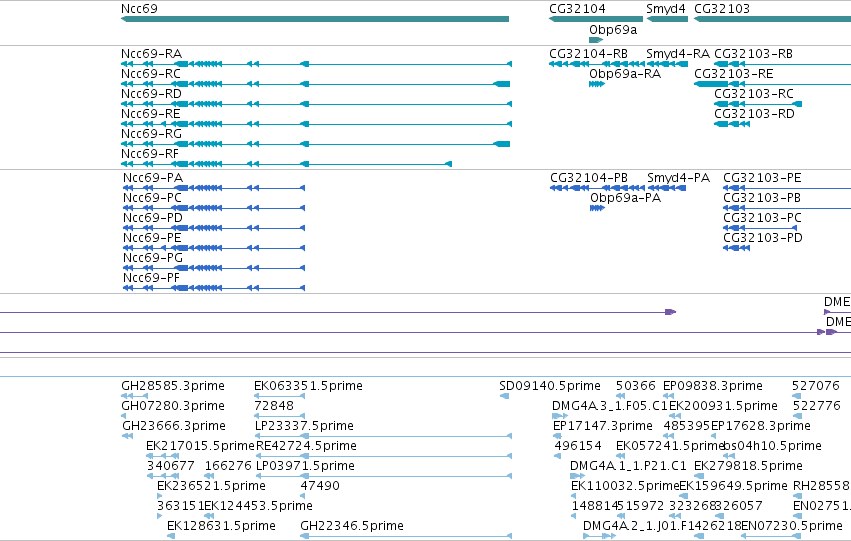Click protein CG32103-PD label
The image size is (851, 541).
pos(763,238)
